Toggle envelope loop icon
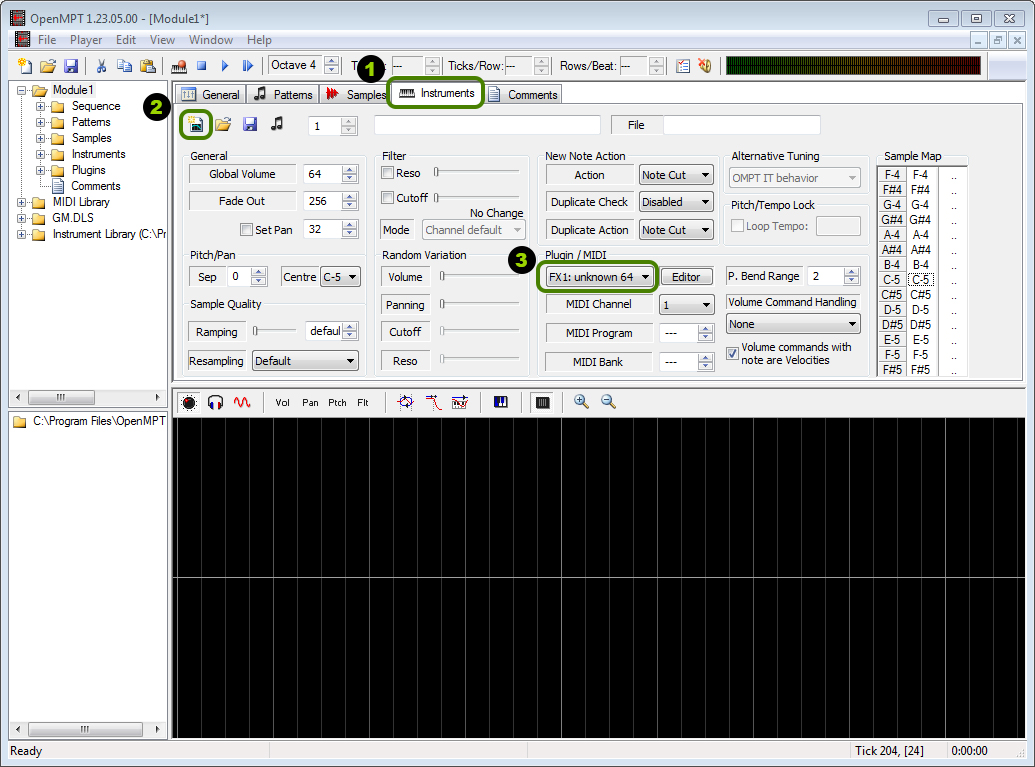Viewport: 1035px width, 767px height. [x=405, y=403]
